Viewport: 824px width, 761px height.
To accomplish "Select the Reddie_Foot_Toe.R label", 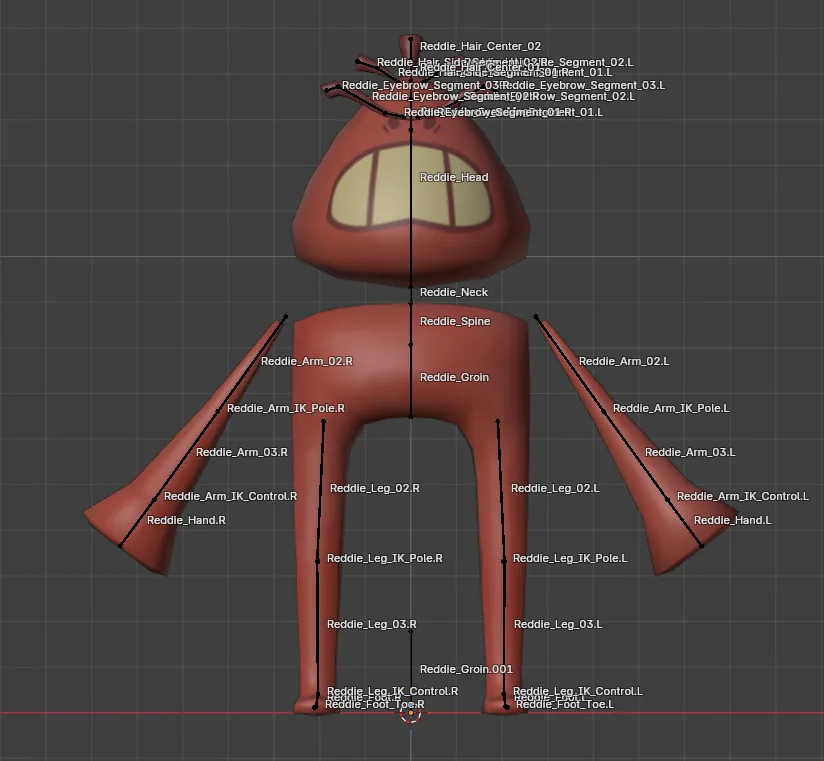I will (375, 704).
